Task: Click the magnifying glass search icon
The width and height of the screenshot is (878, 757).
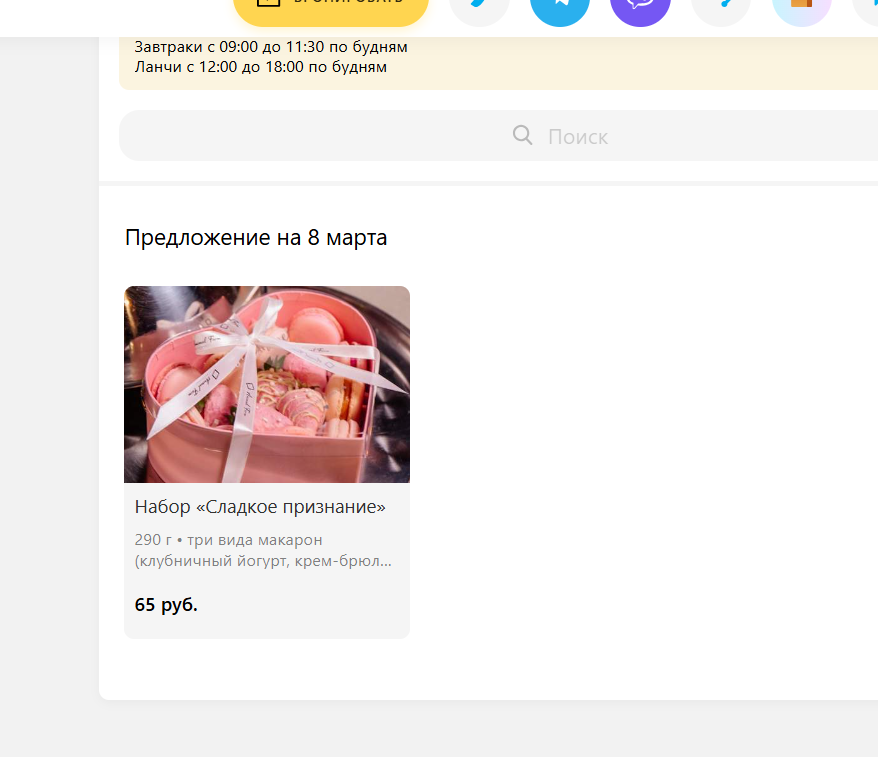Action: (522, 135)
